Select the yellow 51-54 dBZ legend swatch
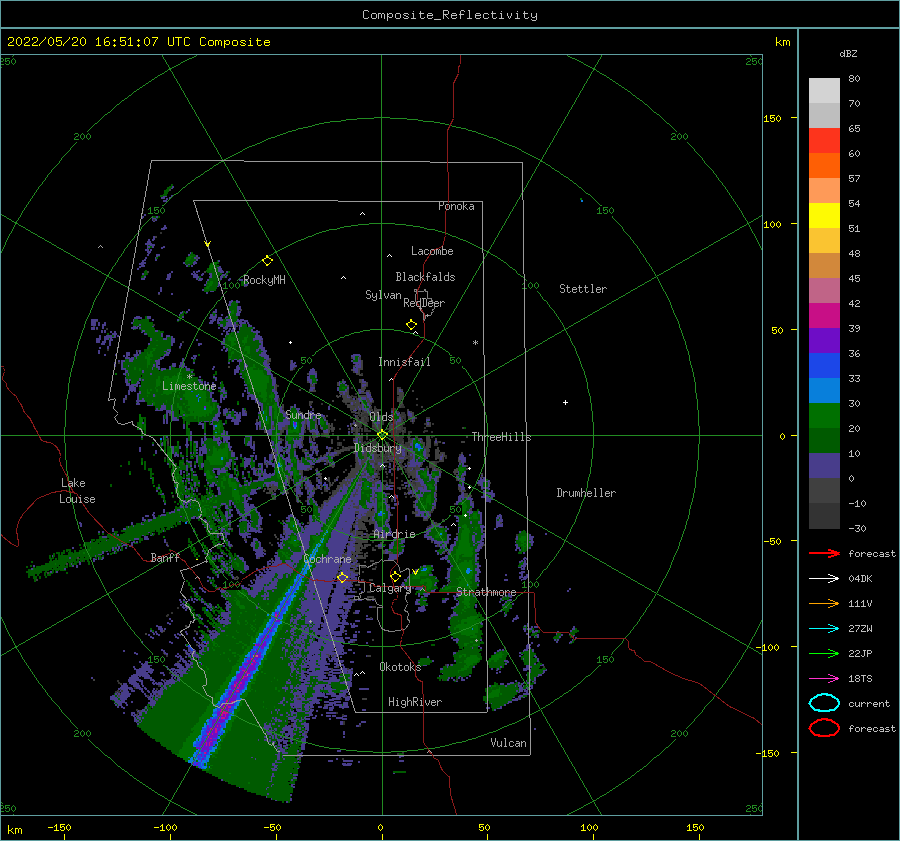Image resolution: width=900 pixels, height=841 pixels. click(x=824, y=215)
